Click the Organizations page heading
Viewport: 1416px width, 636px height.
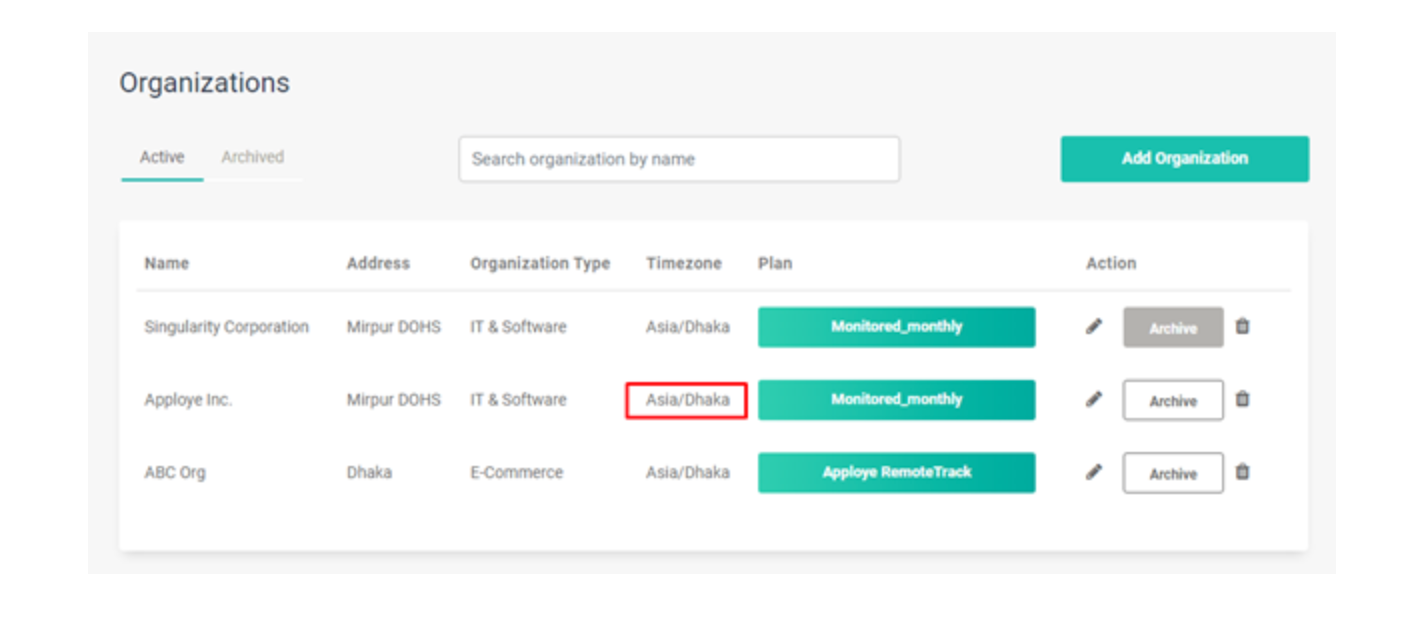[x=205, y=83]
